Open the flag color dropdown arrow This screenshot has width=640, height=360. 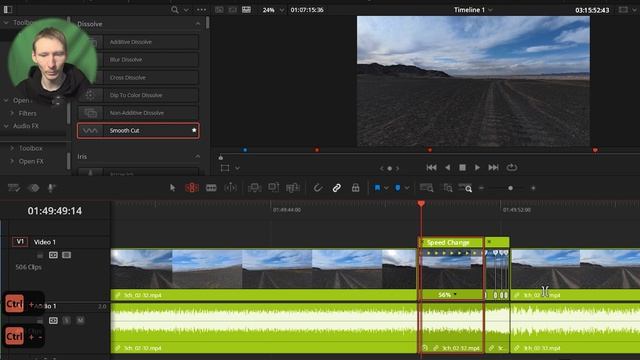pyautogui.click(x=386, y=188)
